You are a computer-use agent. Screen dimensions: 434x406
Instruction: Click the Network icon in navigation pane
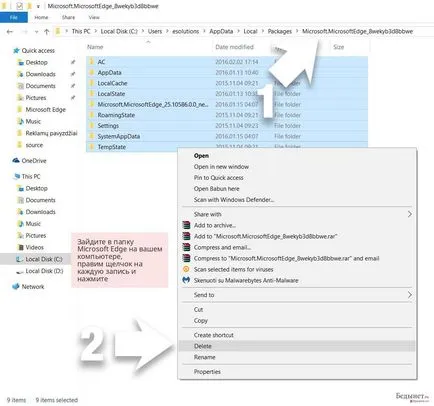point(16,286)
